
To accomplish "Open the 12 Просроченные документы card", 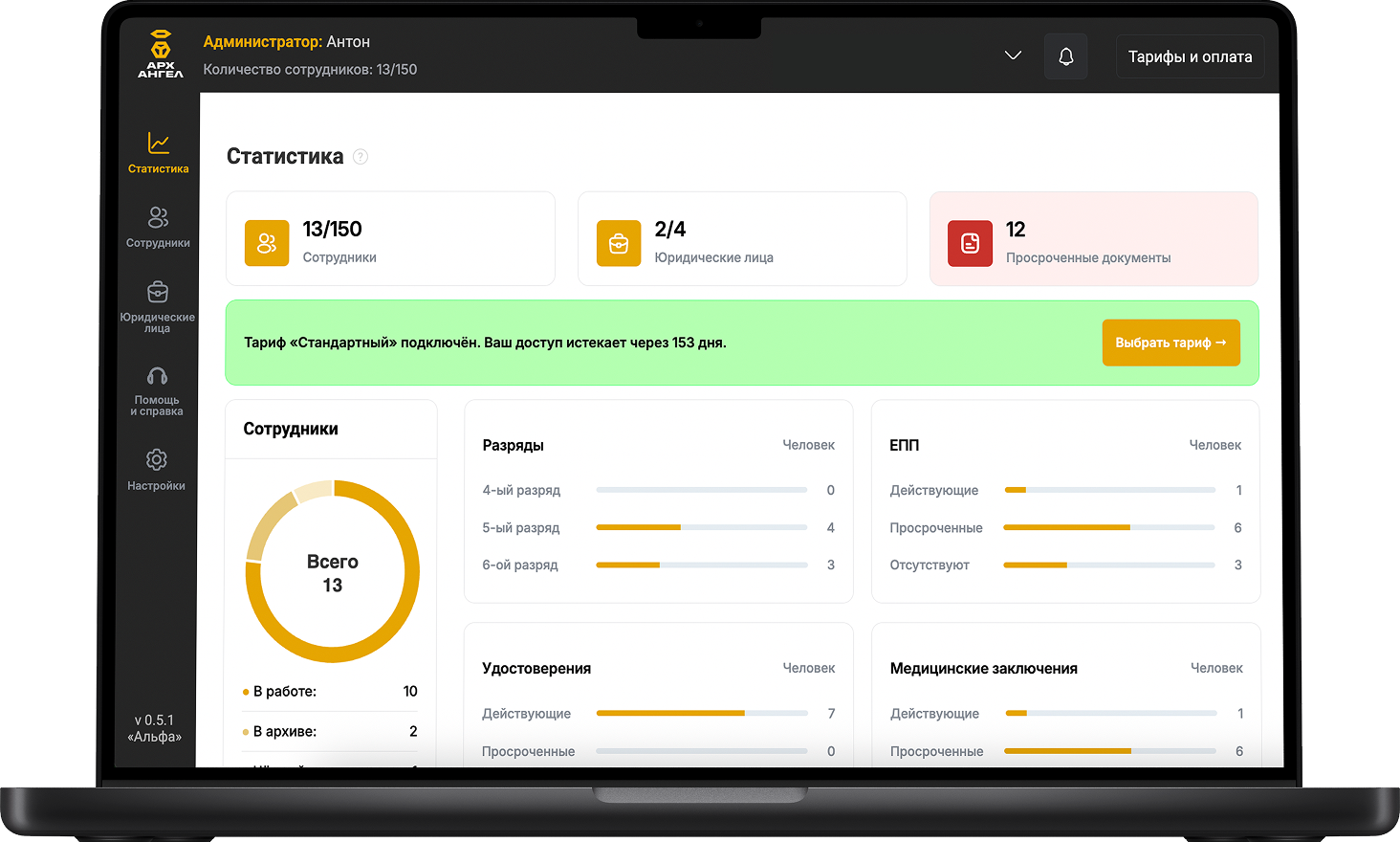I will click(x=1094, y=238).
